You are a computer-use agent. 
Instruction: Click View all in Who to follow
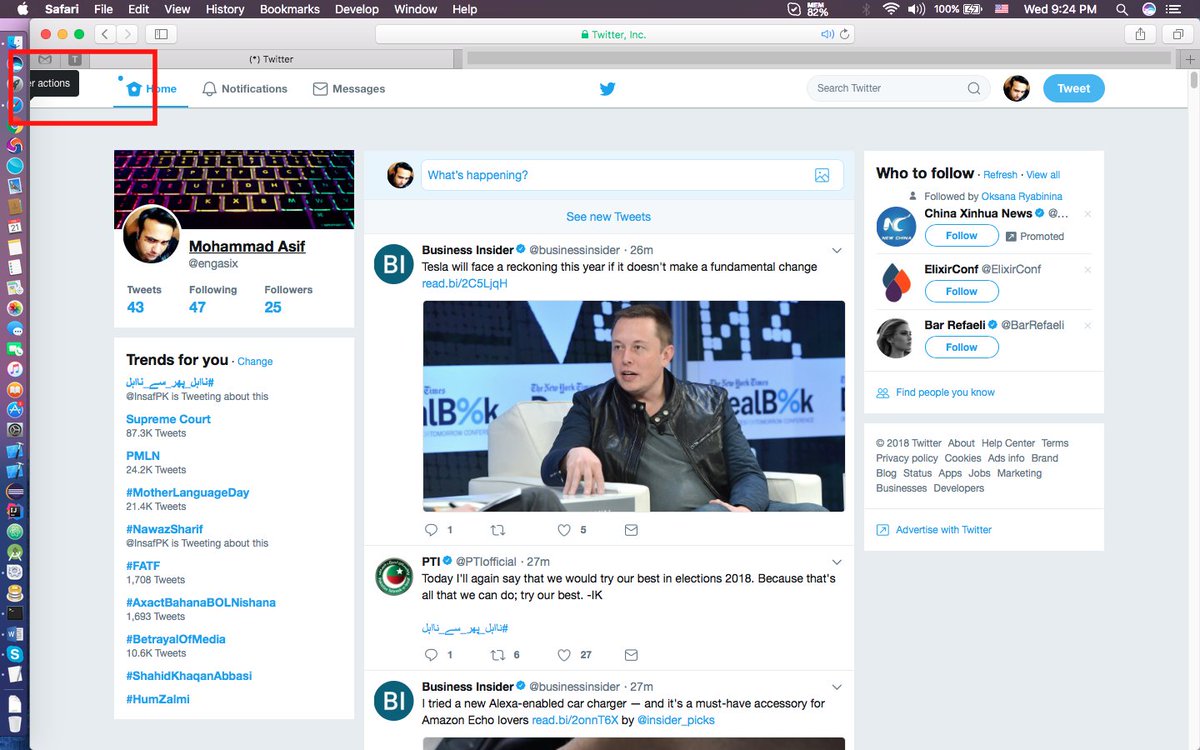1043,175
